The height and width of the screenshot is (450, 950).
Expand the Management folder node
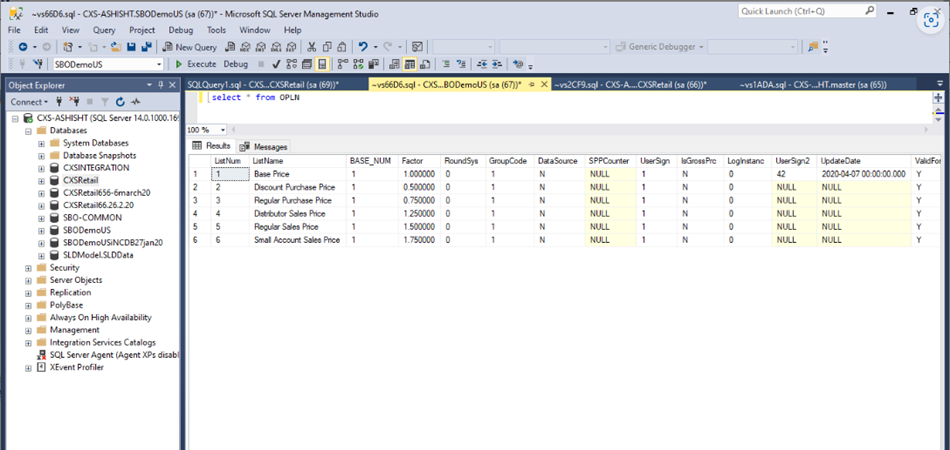coord(28,330)
